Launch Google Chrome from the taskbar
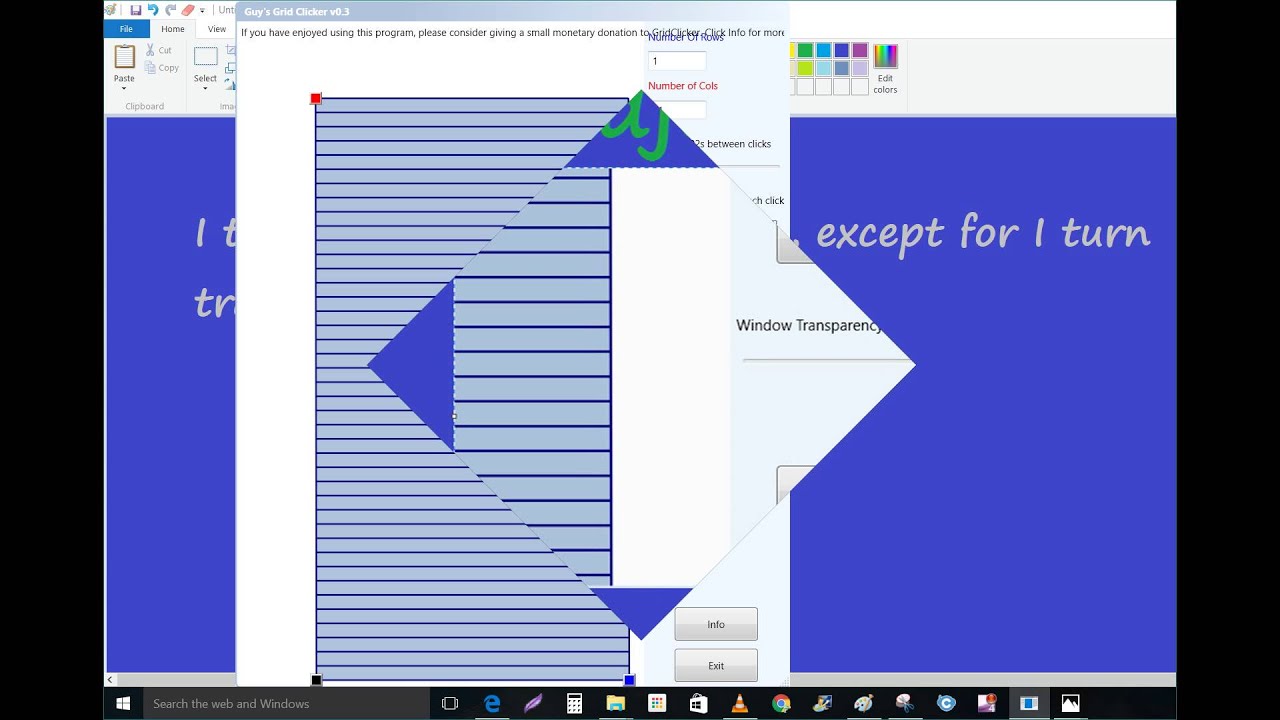The height and width of the screenshot is (720, 1280). [x=781, y=704]
